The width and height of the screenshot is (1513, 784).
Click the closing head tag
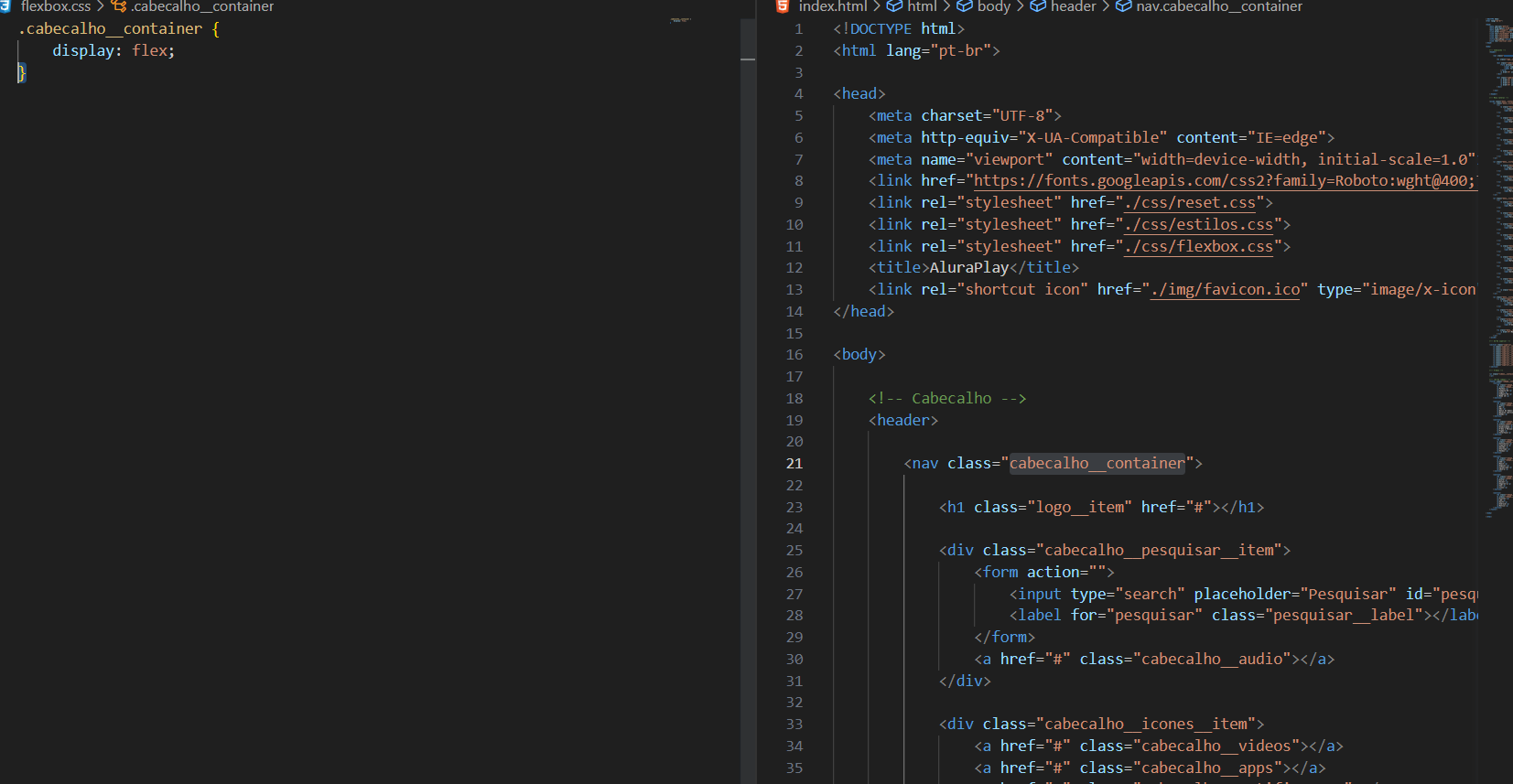pos(863,312)
